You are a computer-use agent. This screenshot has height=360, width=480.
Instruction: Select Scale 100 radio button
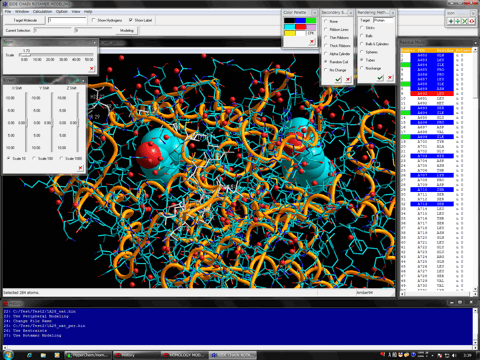34,158
